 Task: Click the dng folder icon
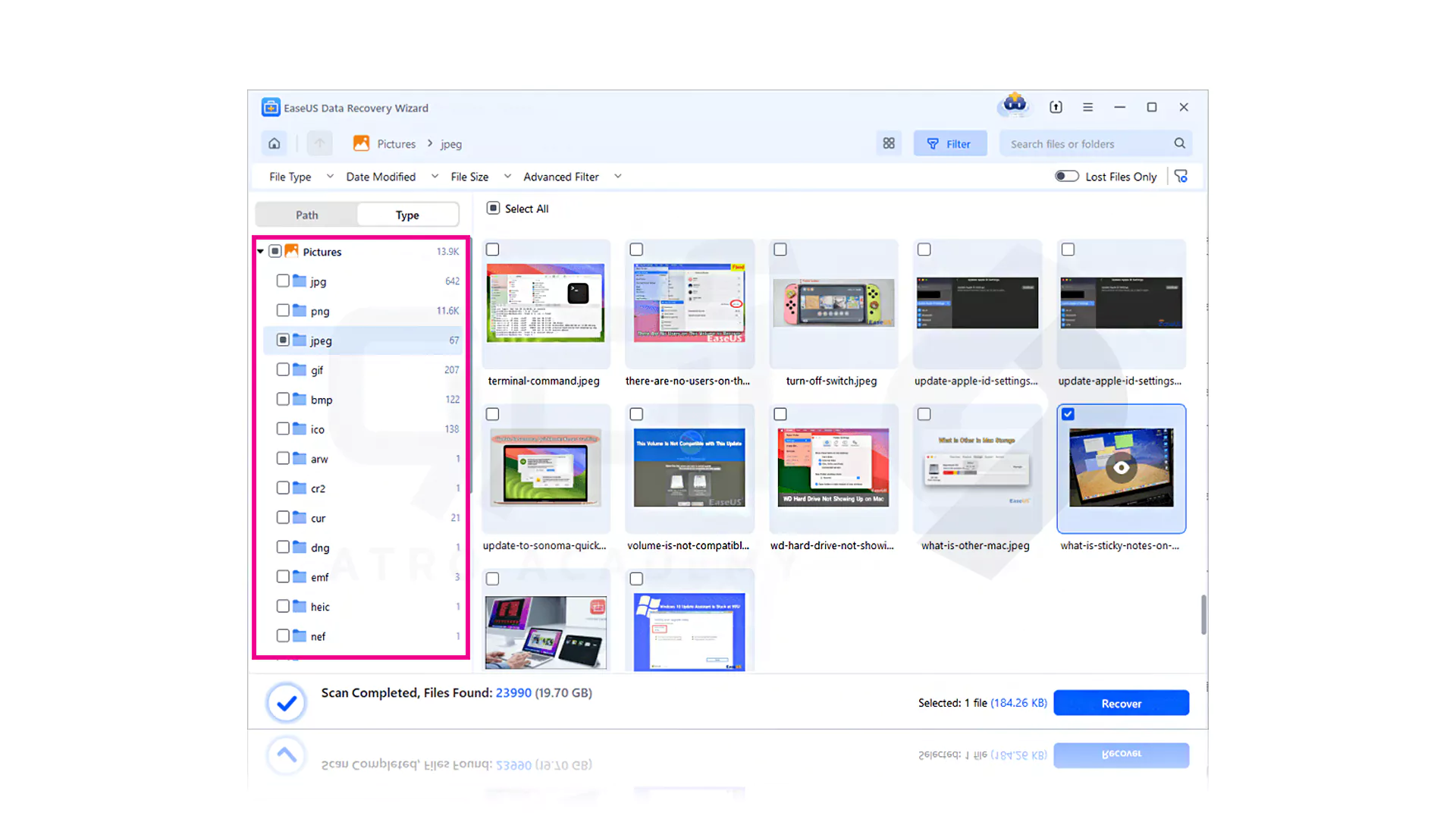pos(300,548)
